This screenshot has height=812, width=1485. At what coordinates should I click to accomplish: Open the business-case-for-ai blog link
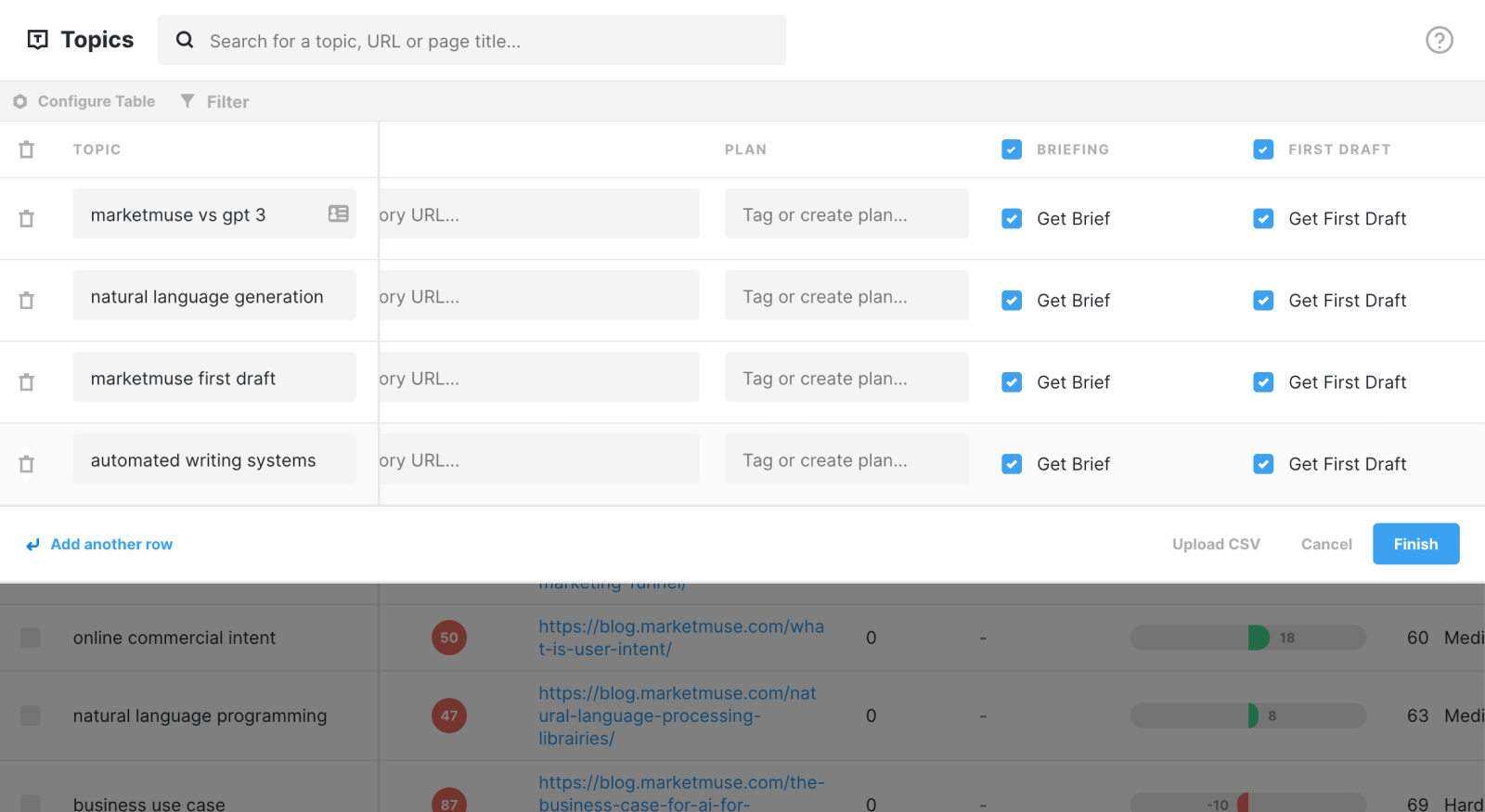[x=681, y=793]
